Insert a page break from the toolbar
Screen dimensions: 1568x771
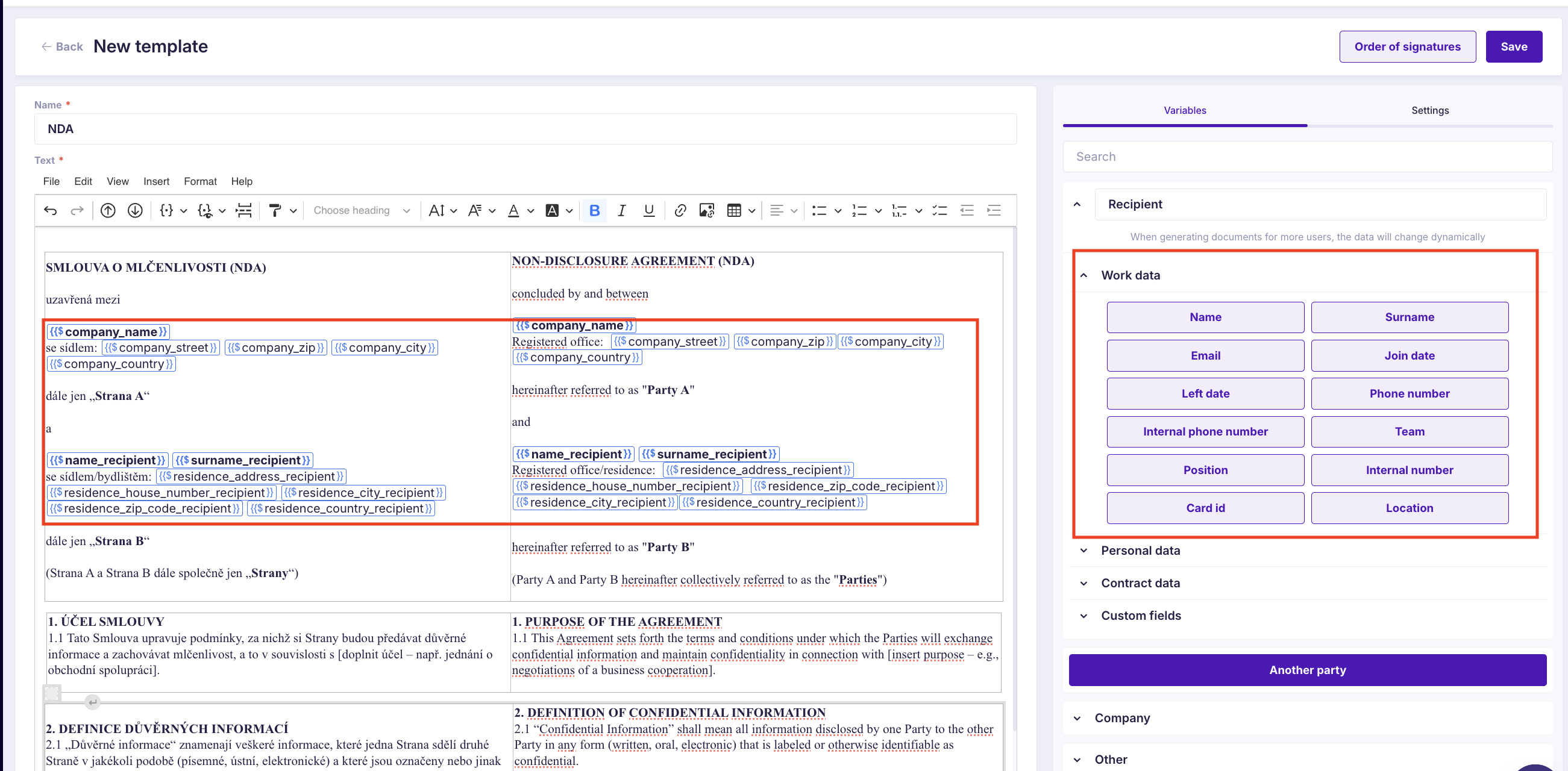(243, 211)
